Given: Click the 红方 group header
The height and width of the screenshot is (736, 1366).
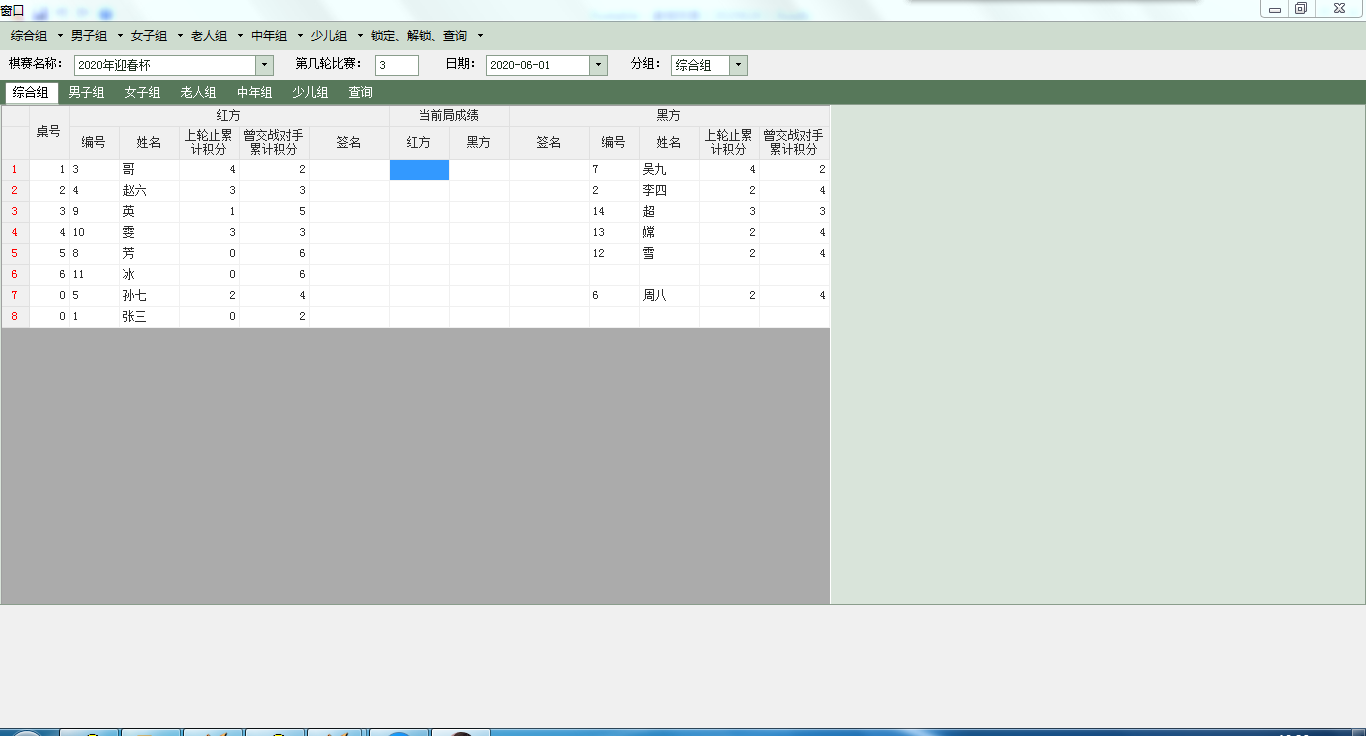Looking at the screenshot, I should [229, 116].
